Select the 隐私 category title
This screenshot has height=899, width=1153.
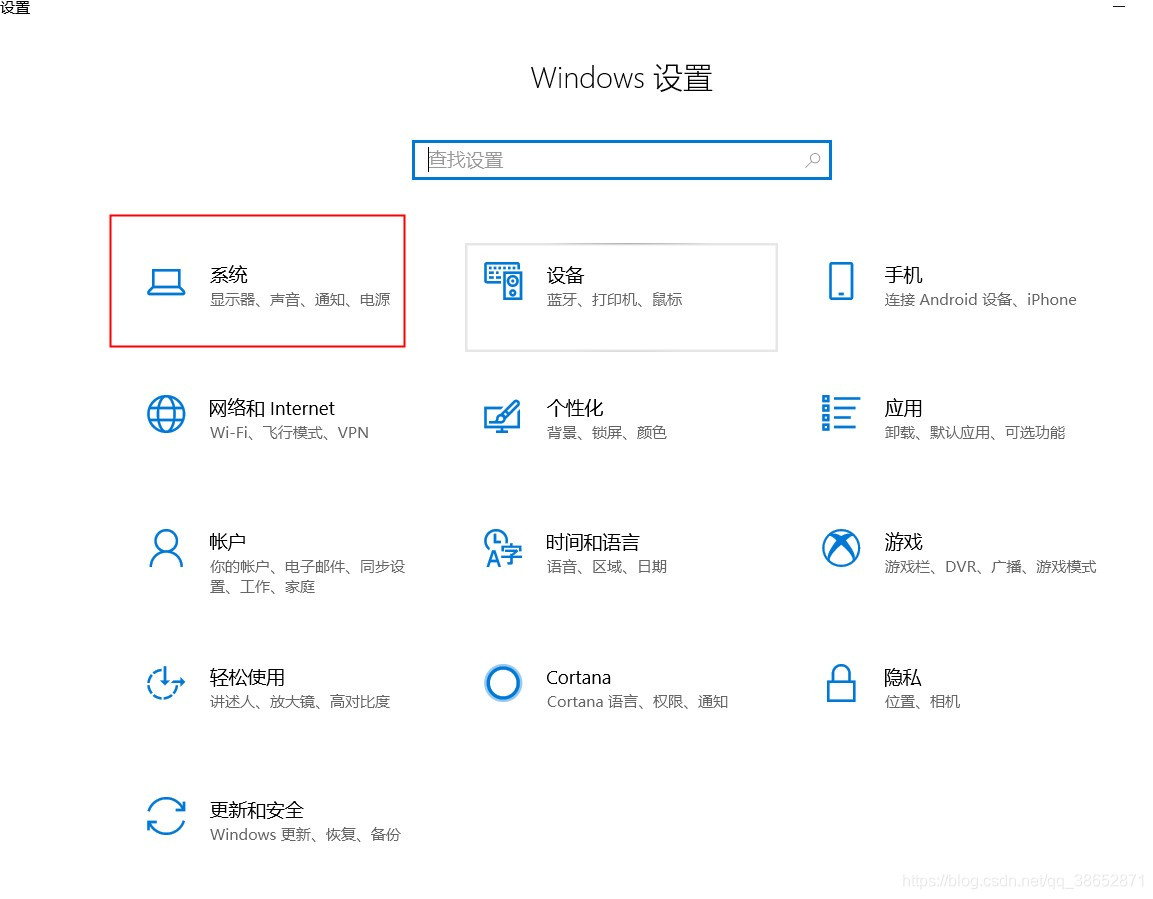click(x=902, y=677)
